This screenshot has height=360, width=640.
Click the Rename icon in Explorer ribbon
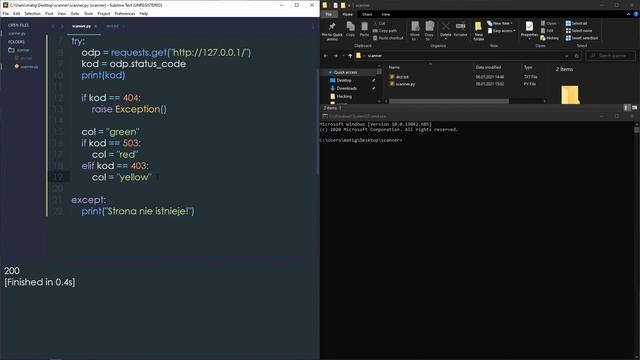tap(460, 29)
